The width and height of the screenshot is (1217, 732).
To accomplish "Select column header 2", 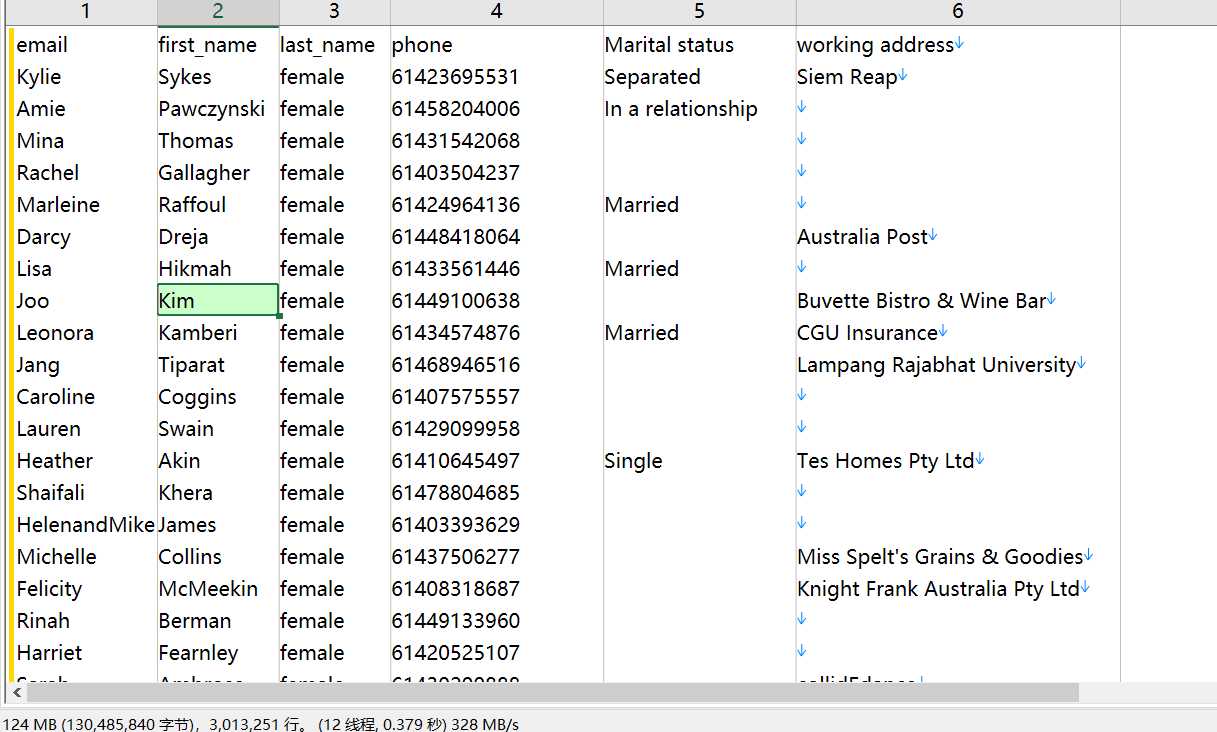I will click(x=218, y=12).
